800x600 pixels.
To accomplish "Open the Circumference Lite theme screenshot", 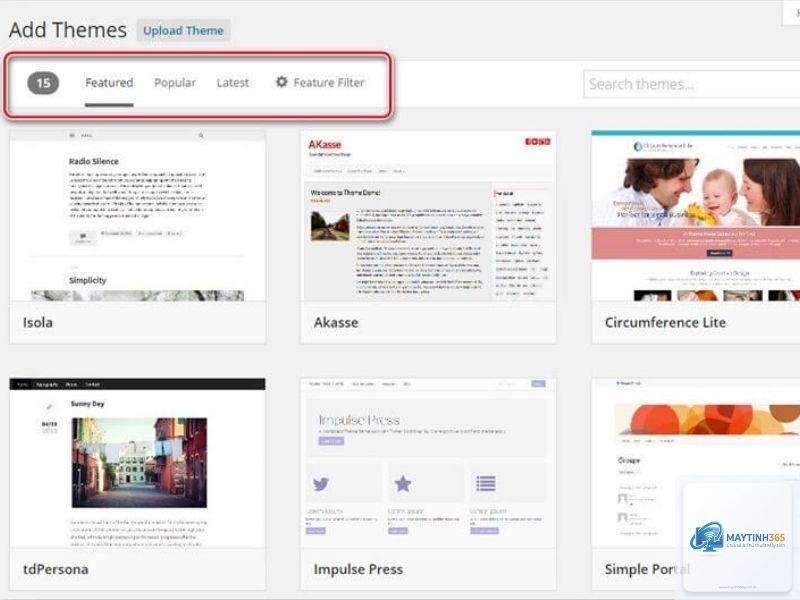I will [695, 215].
